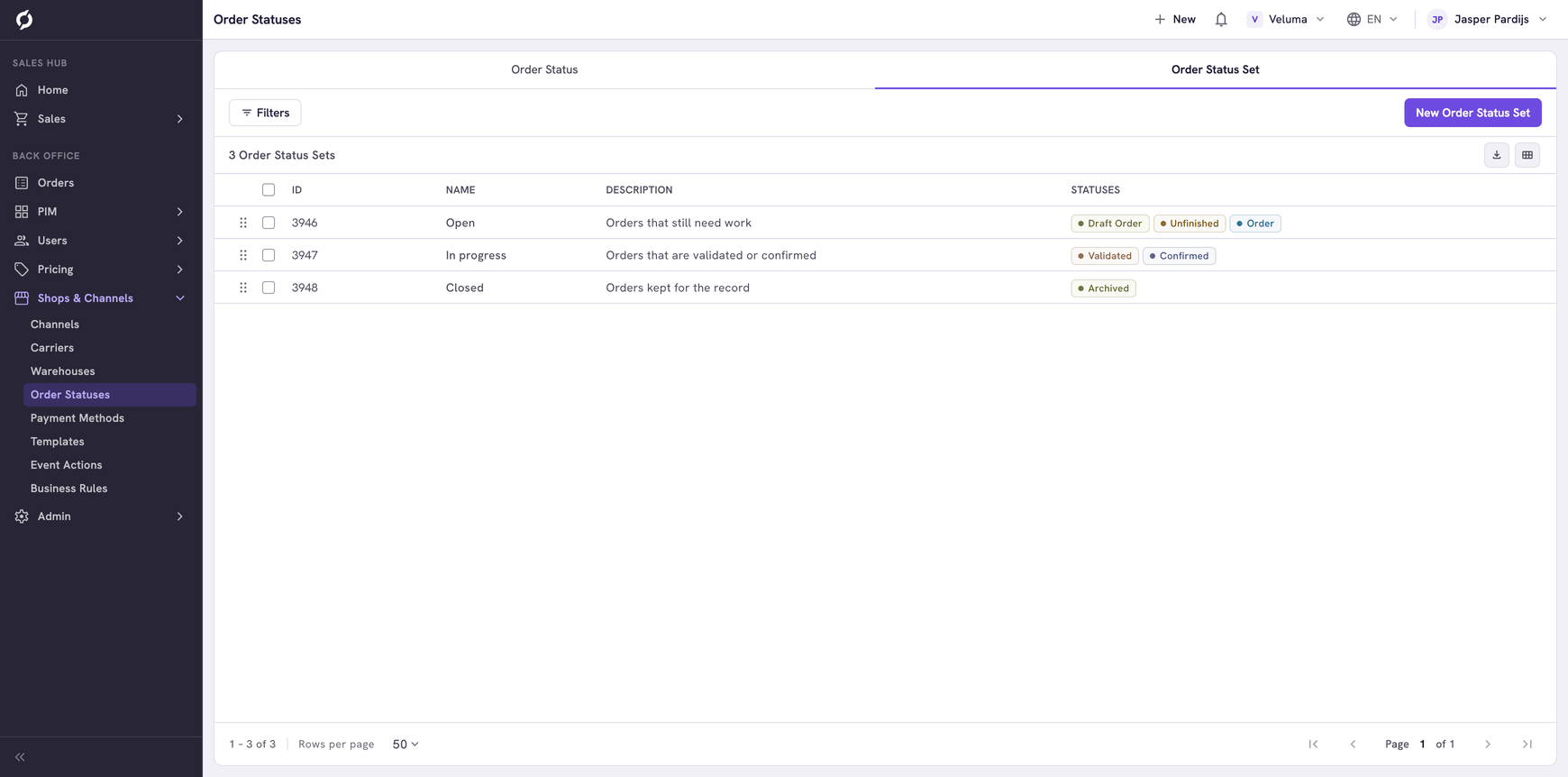Open Business Rules in the sidebar
1568x777 pixels.
tap(68, 489)
